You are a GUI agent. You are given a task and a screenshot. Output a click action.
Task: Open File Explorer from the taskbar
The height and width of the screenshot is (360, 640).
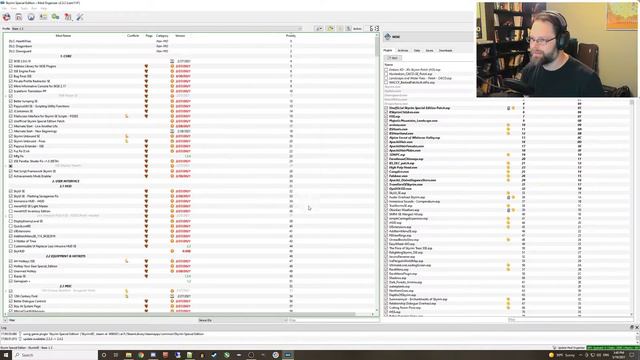point(129,355)
